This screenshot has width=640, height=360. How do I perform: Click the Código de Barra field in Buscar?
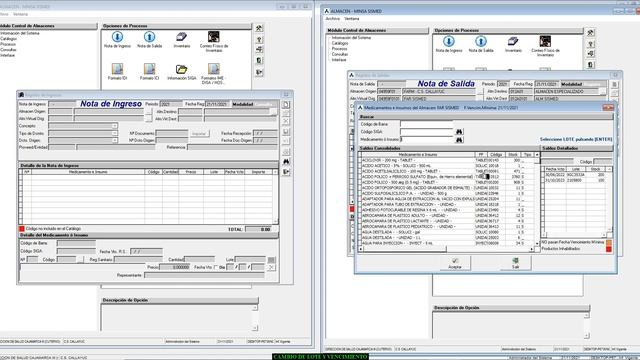[x=427, y=124]
